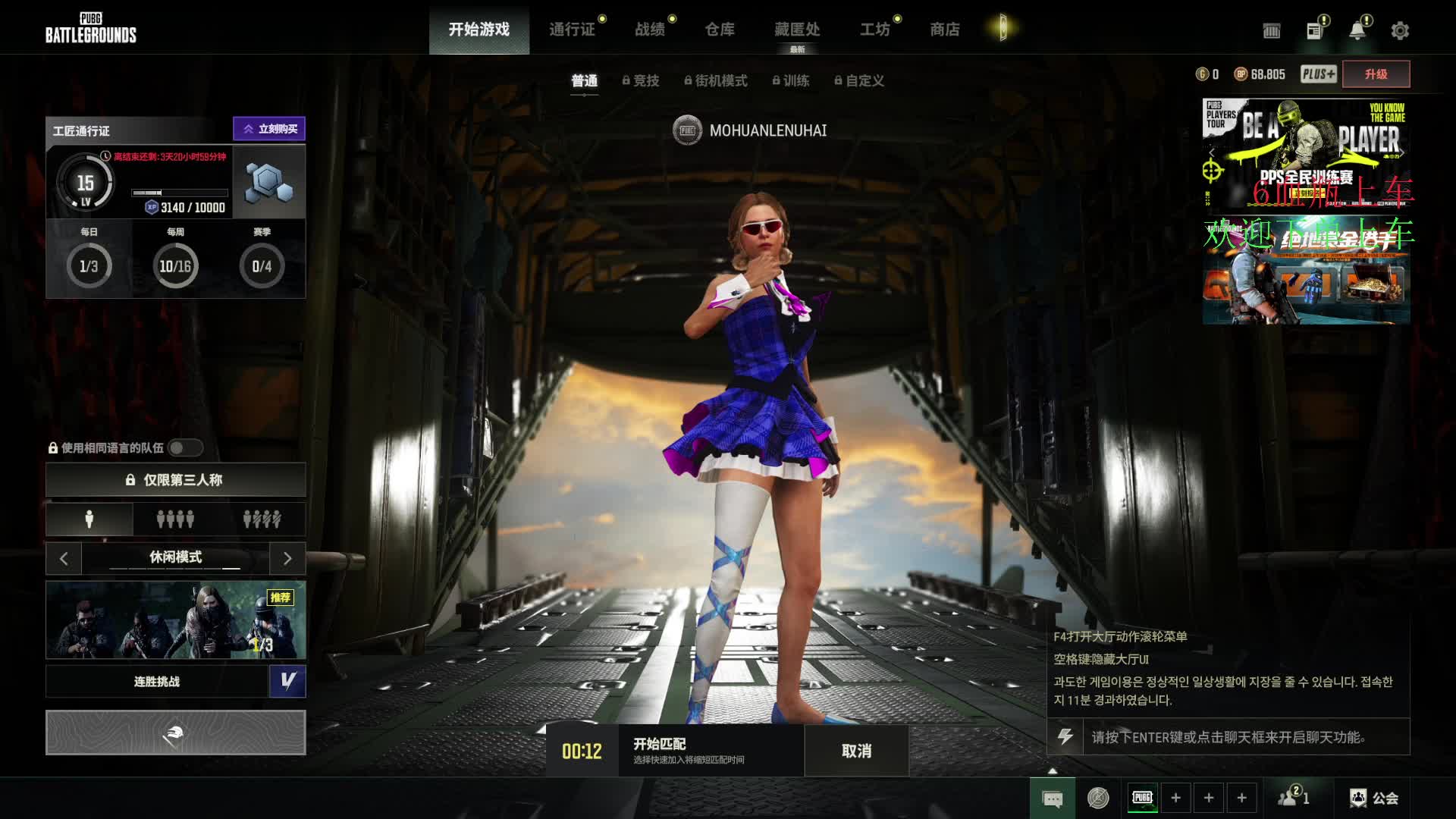Screen dimensions: 1456x819
Task: Click the level 15 circular badge
Action: coord(85,183)
